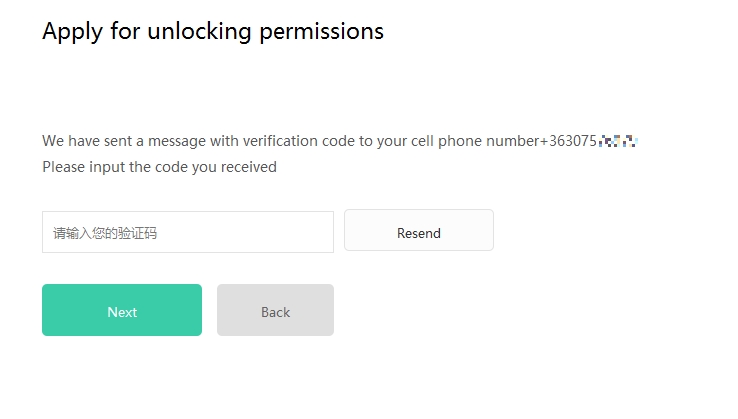Screen dimensions: 738x419
Task: Go back with the Back button
Action: tap(275, 311)
